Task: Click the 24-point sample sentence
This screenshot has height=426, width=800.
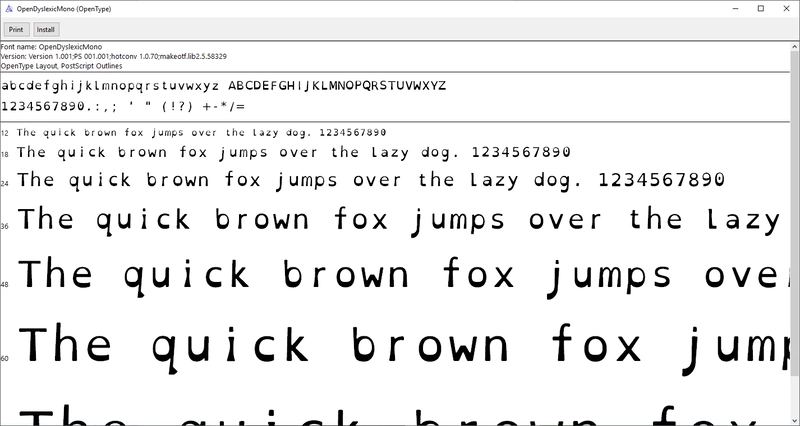Action: [371, 180]
